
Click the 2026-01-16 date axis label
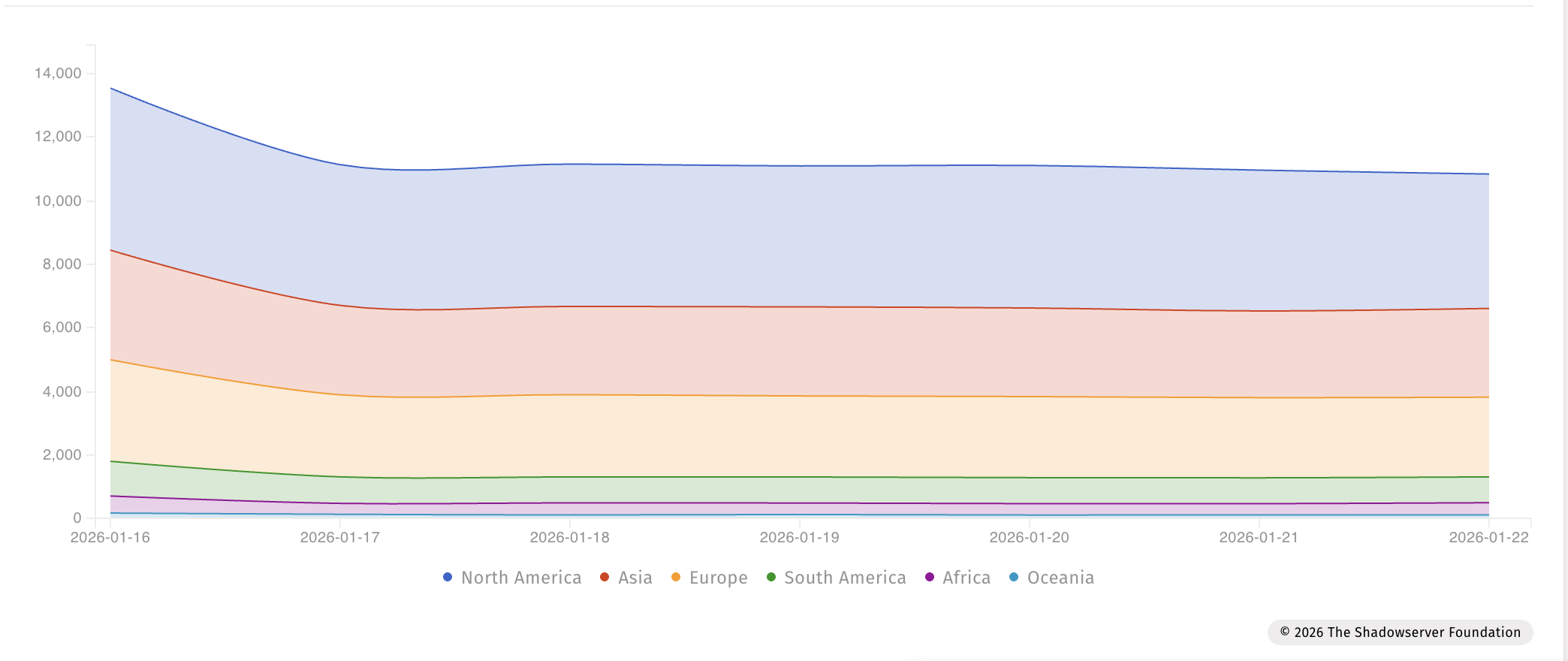[x=110, y=538]
